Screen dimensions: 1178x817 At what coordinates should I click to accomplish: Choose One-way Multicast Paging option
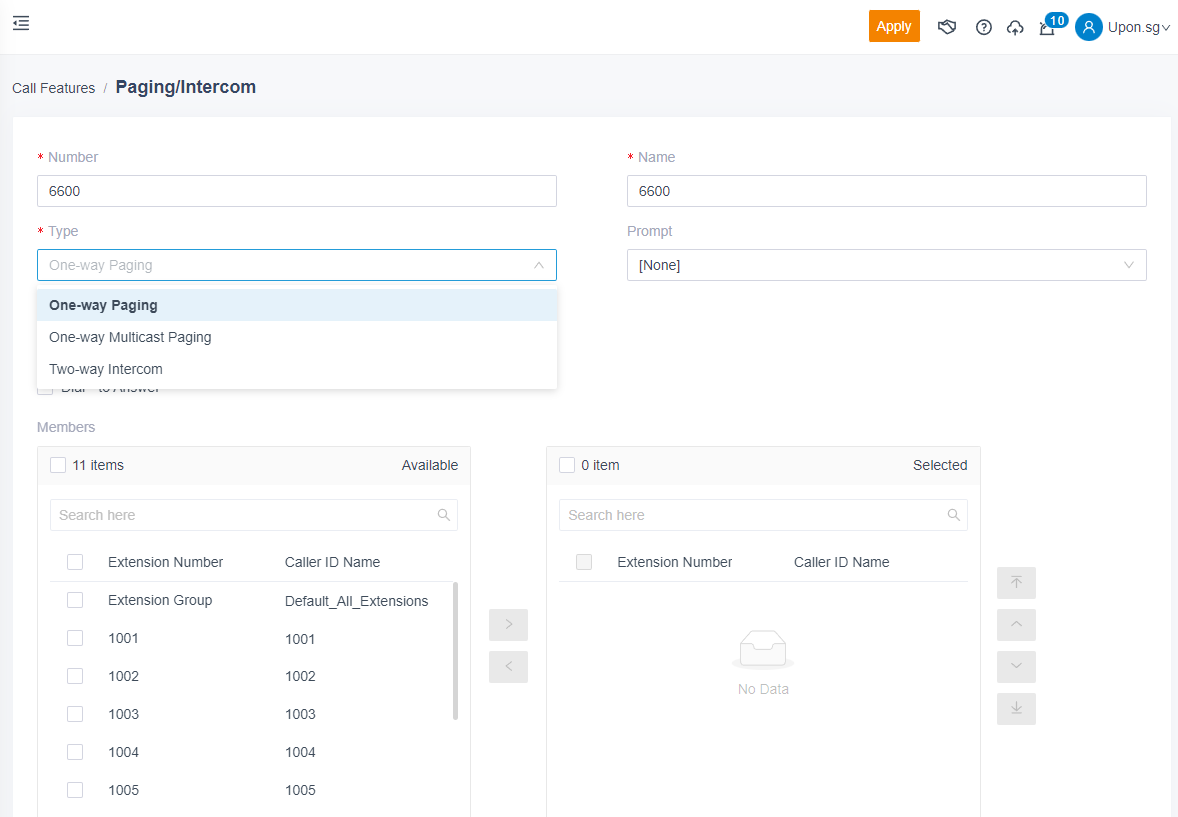[x=130, y=337]
